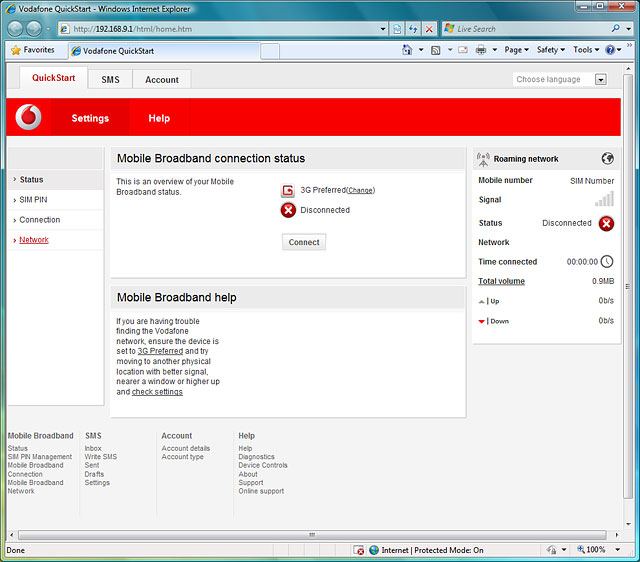
Task: Open the Choose language dropdown
Action: coord(601,79)
